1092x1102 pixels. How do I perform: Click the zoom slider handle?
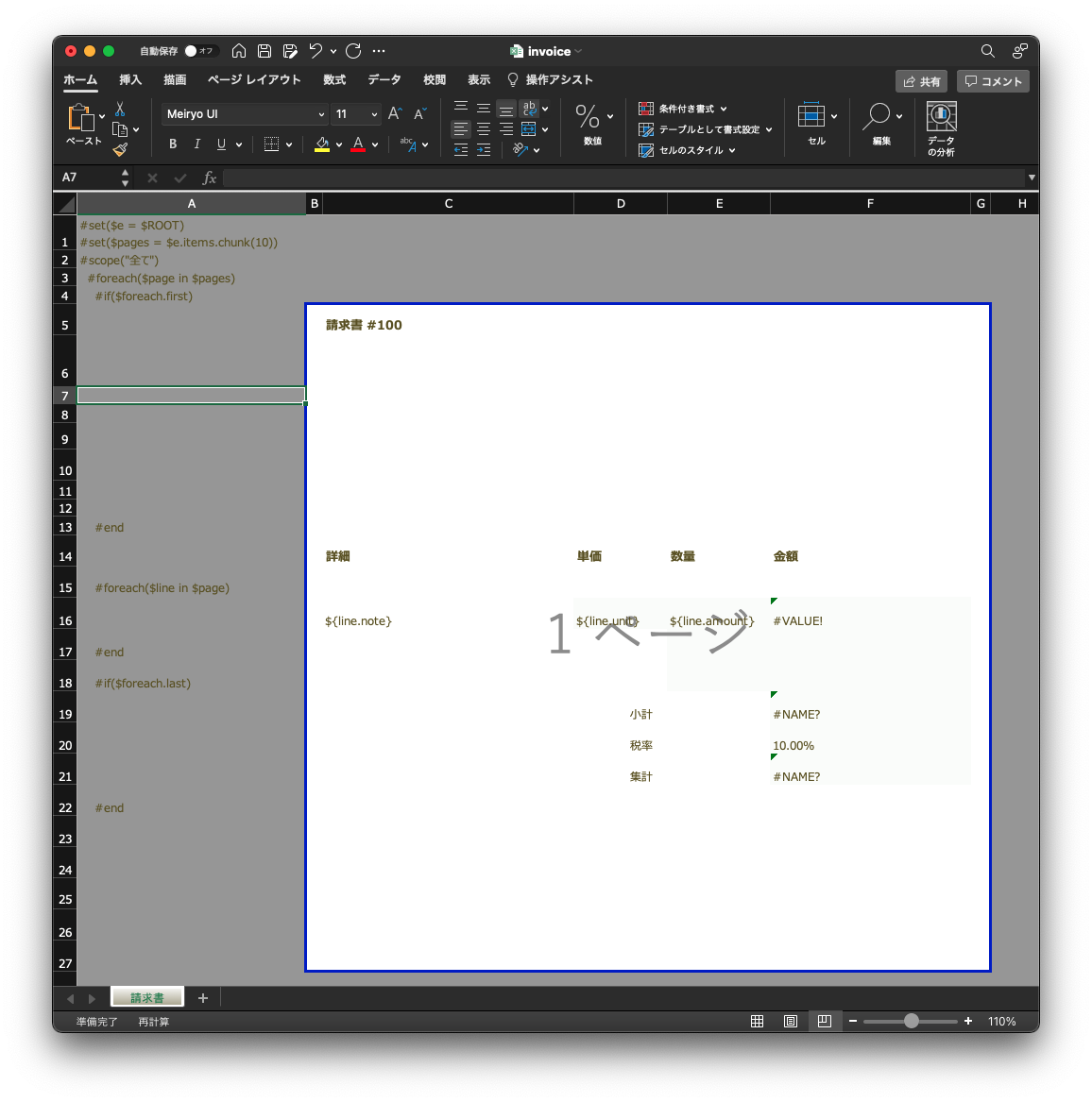pos(912,1021)
